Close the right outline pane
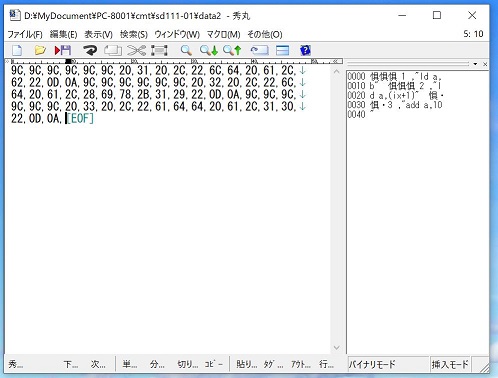The width and height of the screenshot is (498, 378). pyautogui.click(x=485, y=64)
